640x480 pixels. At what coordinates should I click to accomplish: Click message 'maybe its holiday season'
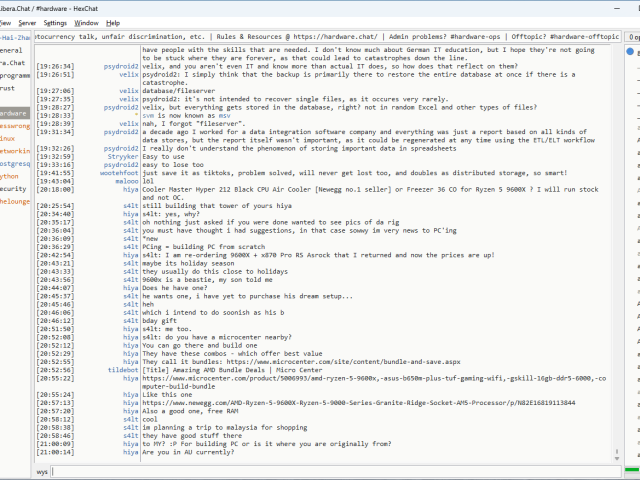coord(188,263)
